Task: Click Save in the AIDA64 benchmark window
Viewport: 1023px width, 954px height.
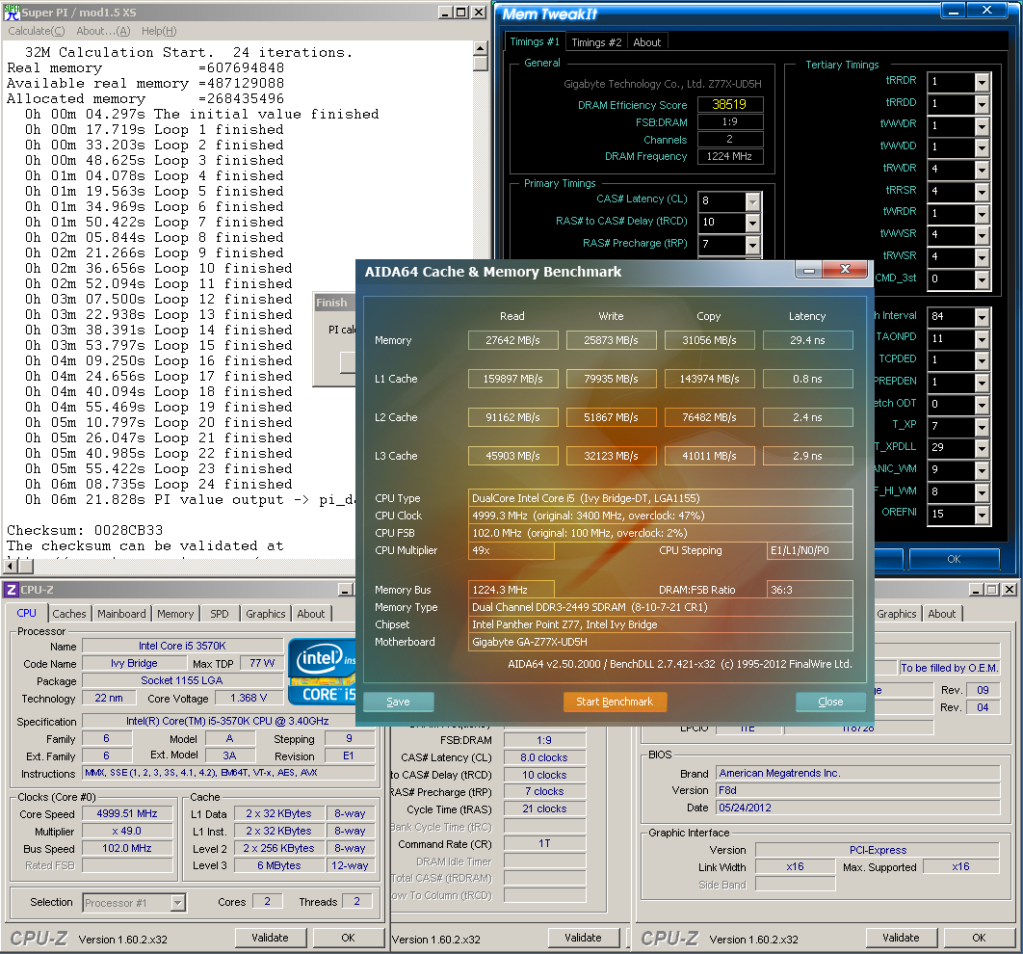Action: coord(398,701)
